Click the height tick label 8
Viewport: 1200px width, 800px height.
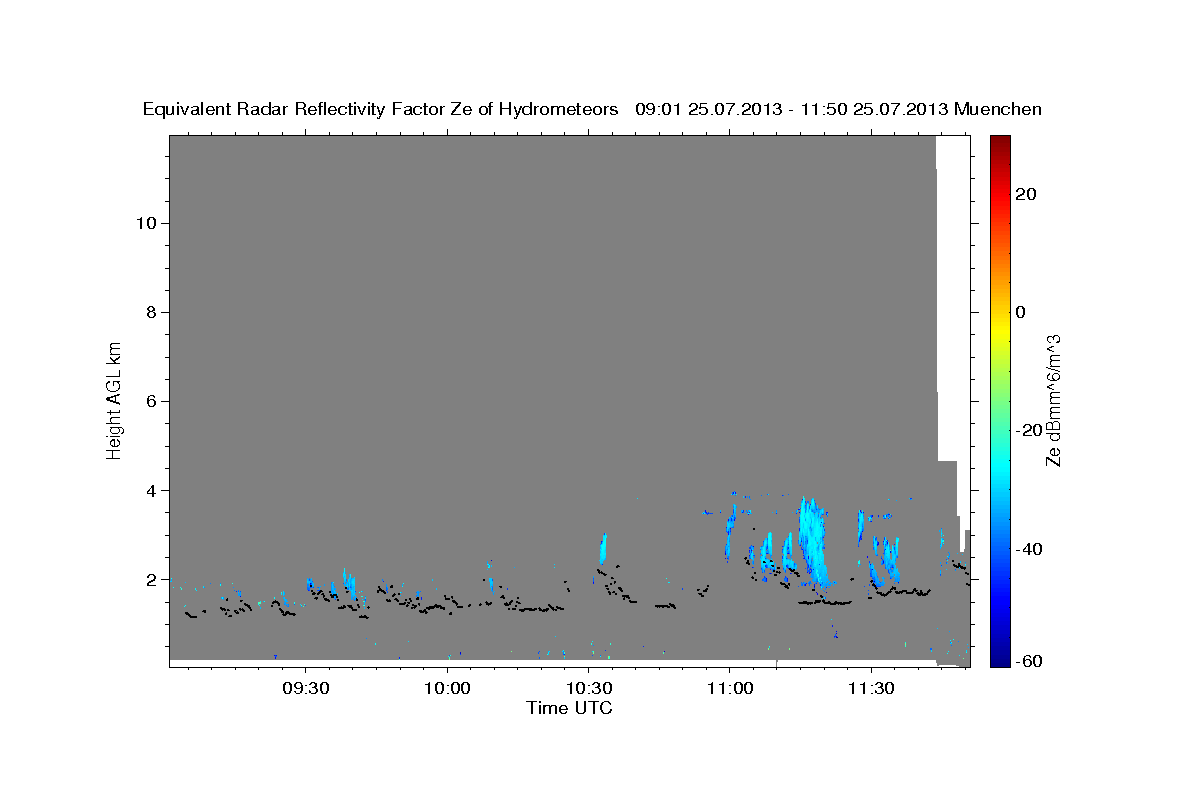click(x=152, y=312)
